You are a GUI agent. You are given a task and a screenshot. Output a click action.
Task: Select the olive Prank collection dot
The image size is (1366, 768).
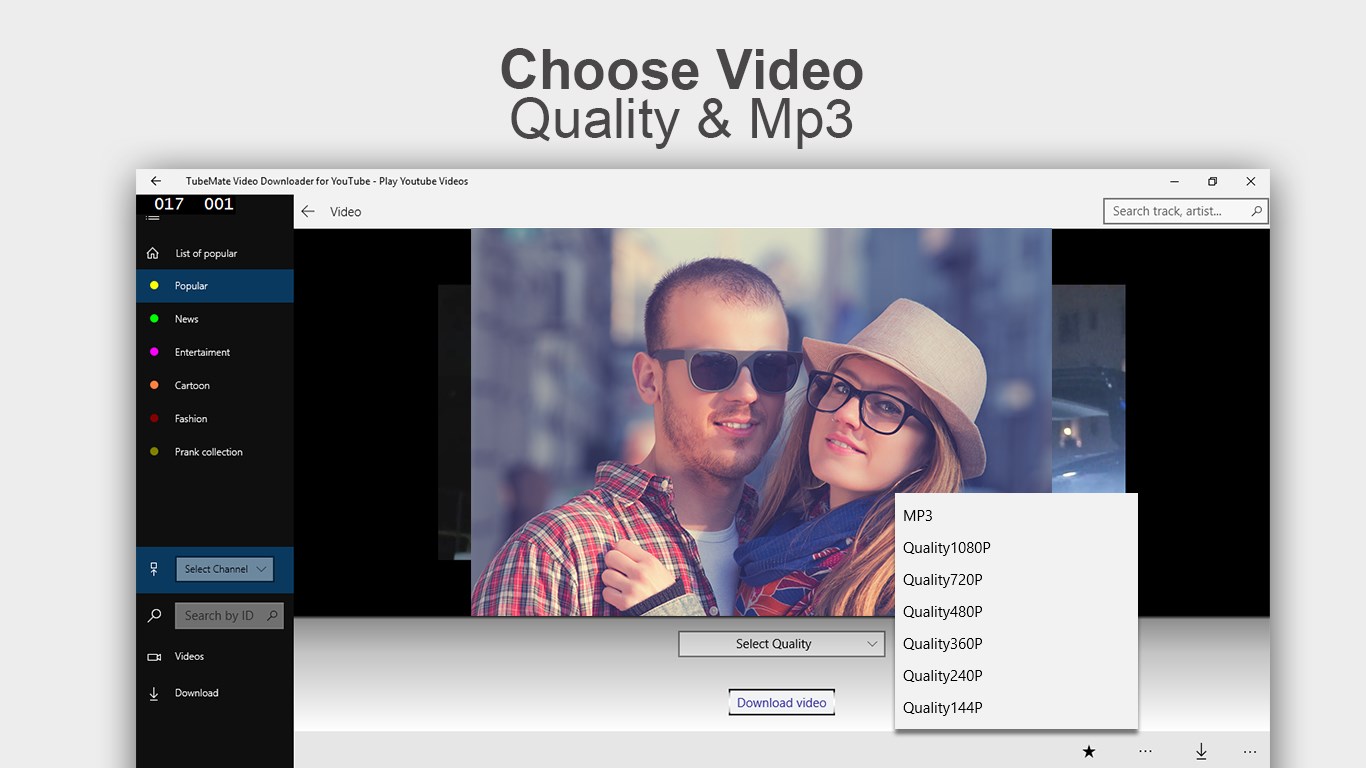tap(154, 452)
